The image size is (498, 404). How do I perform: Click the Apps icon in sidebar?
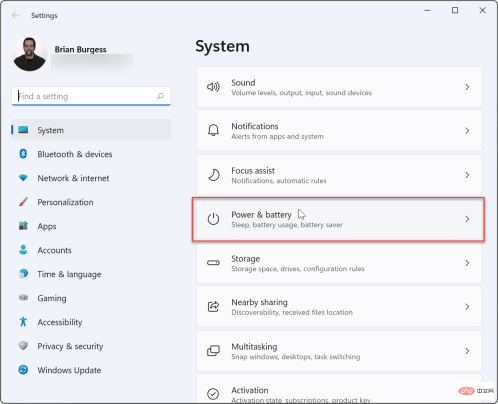tap(23, 226)
